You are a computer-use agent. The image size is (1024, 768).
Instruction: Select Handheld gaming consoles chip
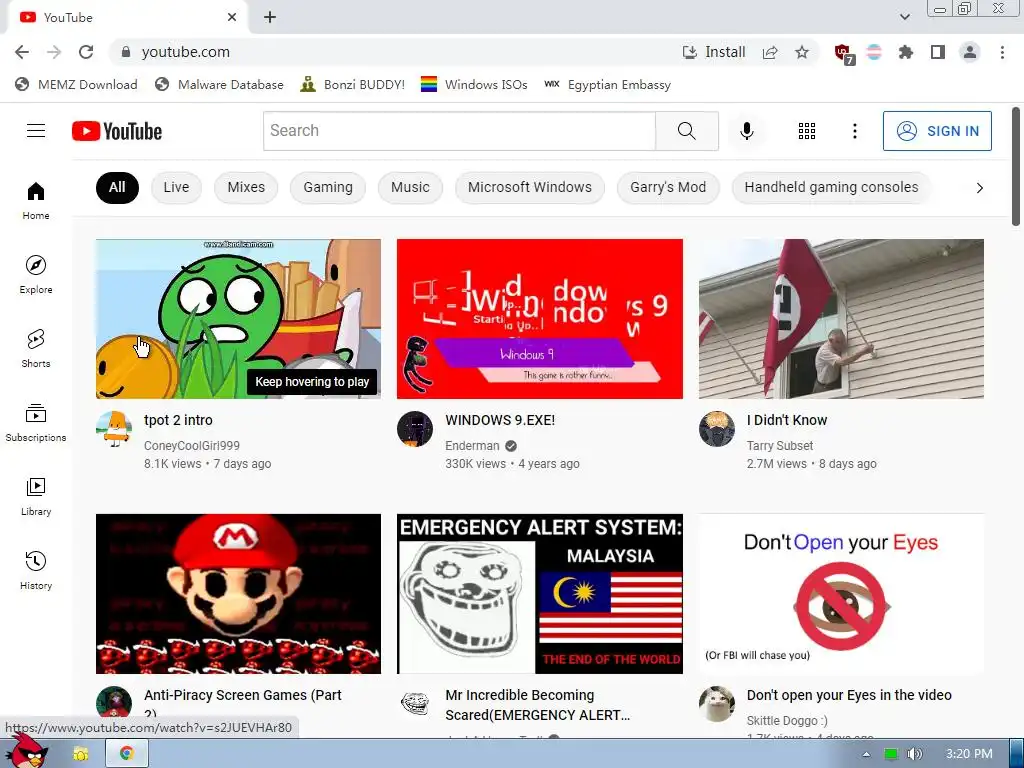click(x=831, y=188)
